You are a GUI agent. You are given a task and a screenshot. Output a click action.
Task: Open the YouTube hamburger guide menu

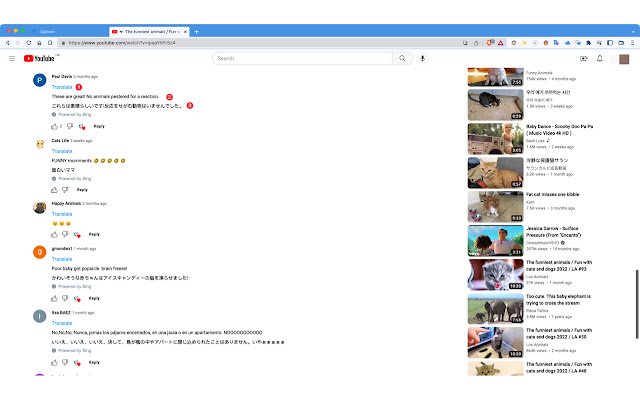[x=12, y=59]
